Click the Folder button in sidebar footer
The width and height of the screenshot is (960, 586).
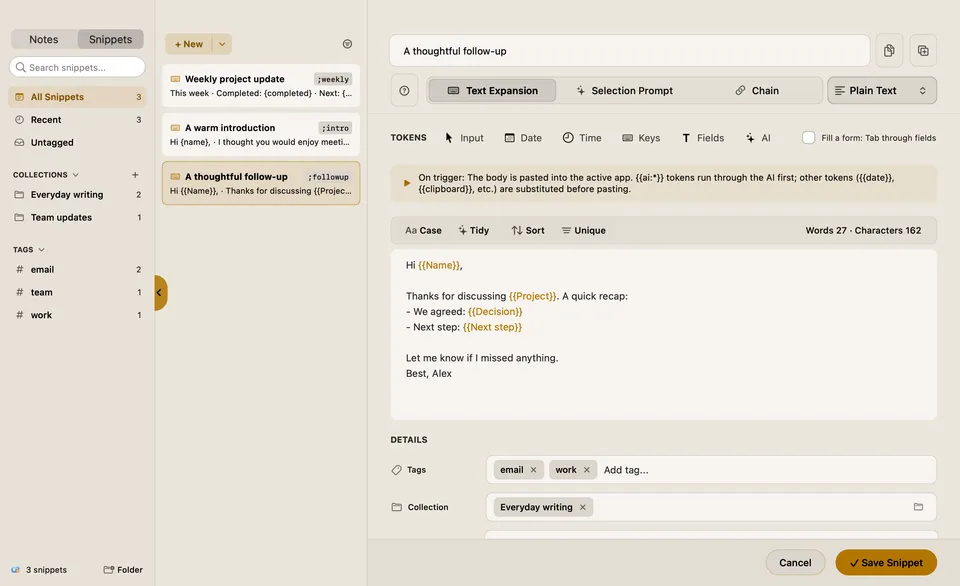click(123, 569)
